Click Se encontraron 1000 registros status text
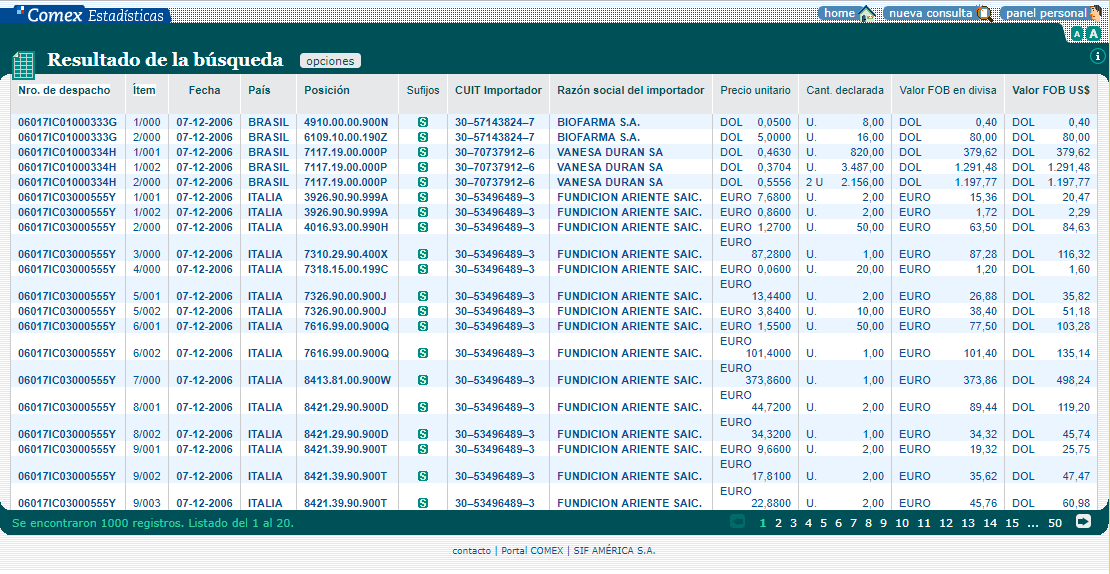1110x574 pixels. 152,524
